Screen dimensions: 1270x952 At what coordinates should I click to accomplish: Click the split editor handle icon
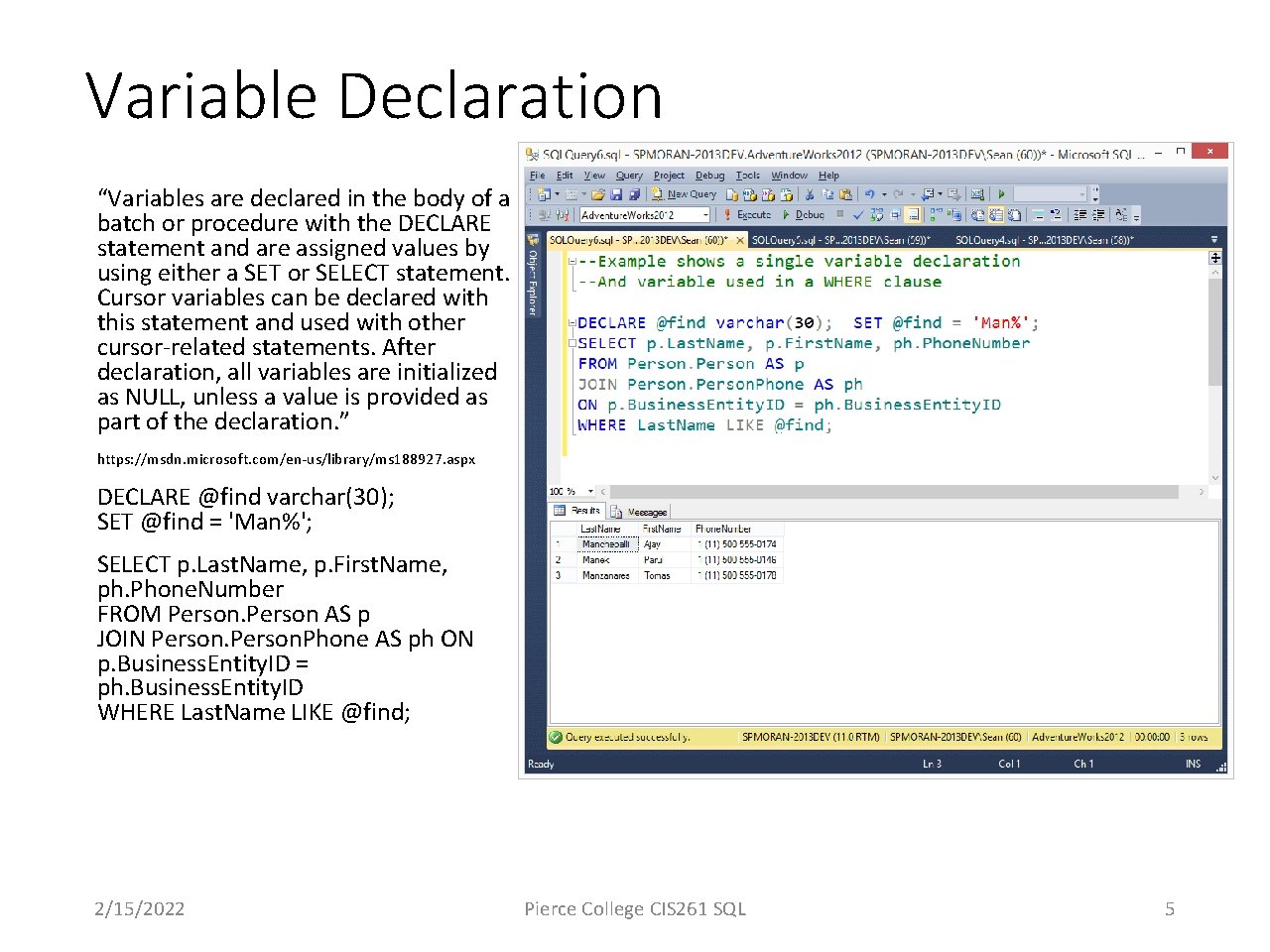[x=1214, y=257]
